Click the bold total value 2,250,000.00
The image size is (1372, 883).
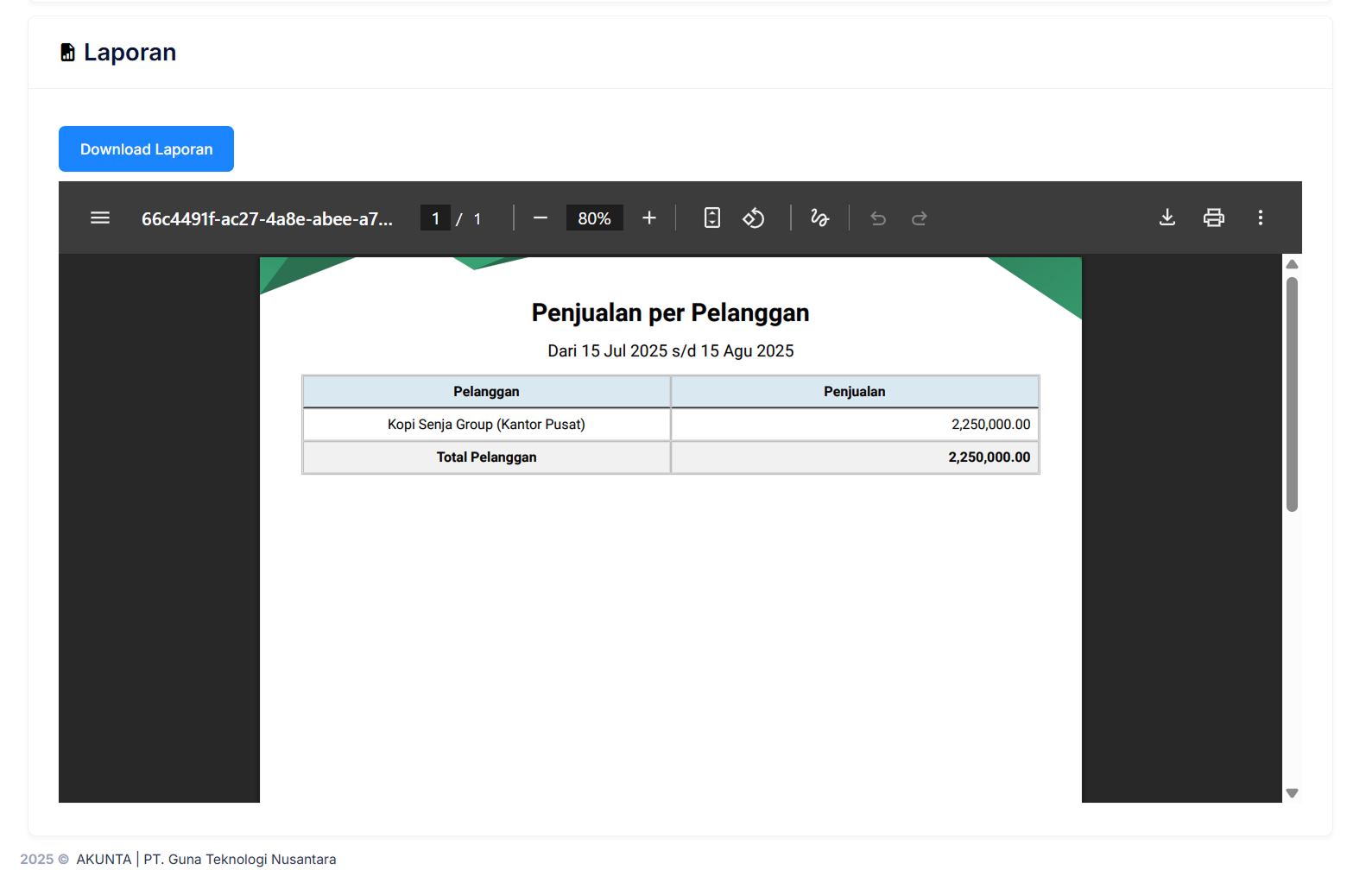989,457
